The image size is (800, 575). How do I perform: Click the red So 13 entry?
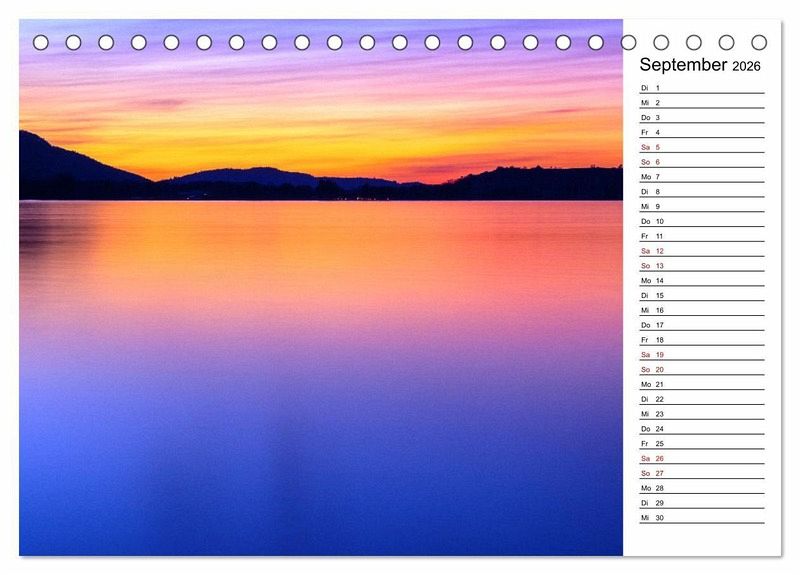tap(701, 266)
